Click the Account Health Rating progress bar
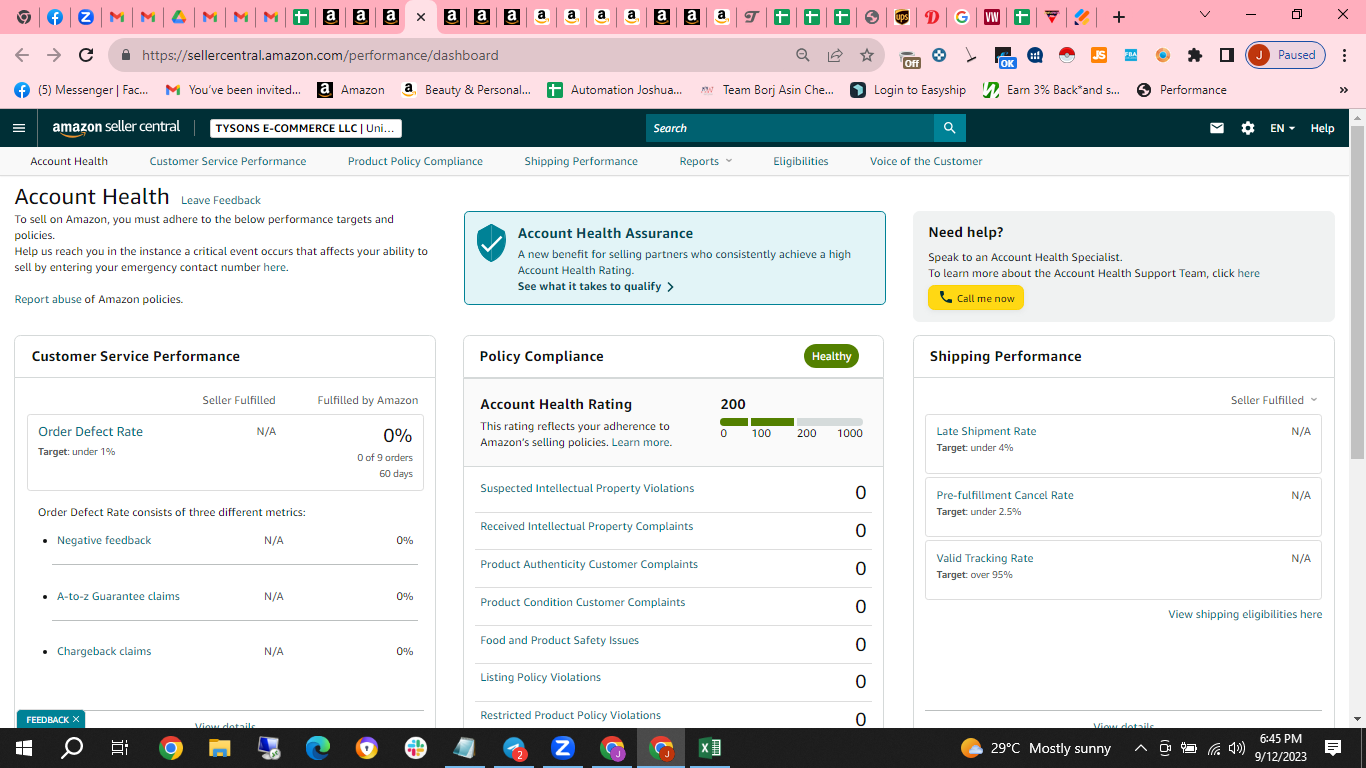This screenshot has height=768, width=1366. pos(791,422)
